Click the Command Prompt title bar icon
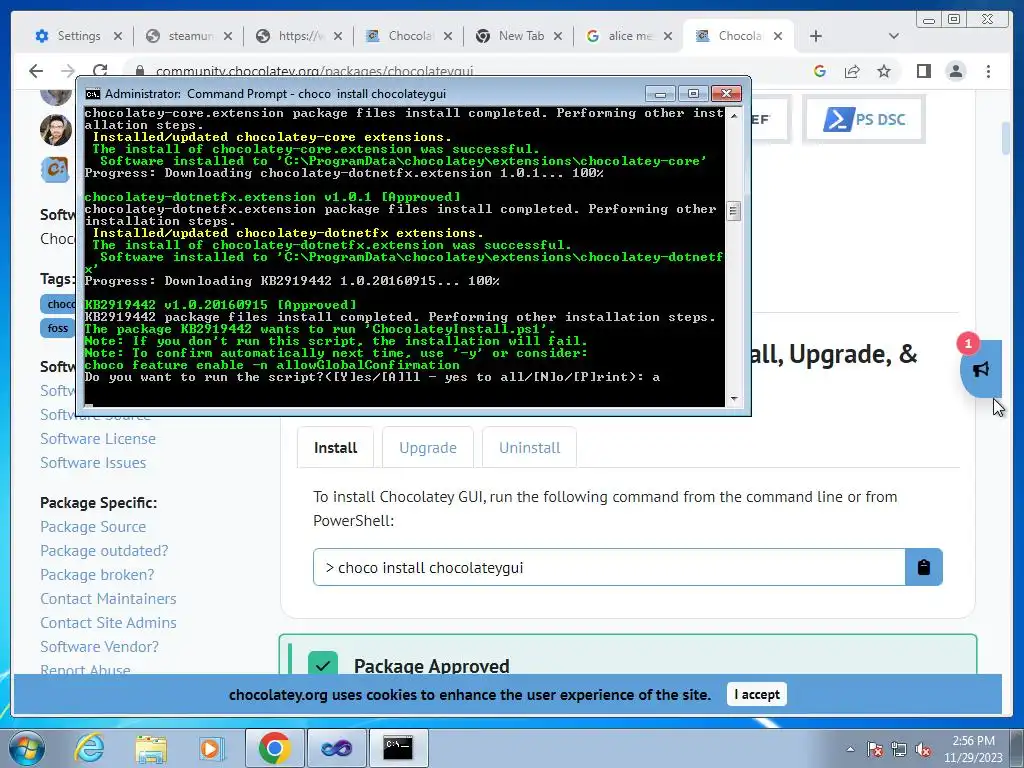1024x768 pixels. (93, 94)
